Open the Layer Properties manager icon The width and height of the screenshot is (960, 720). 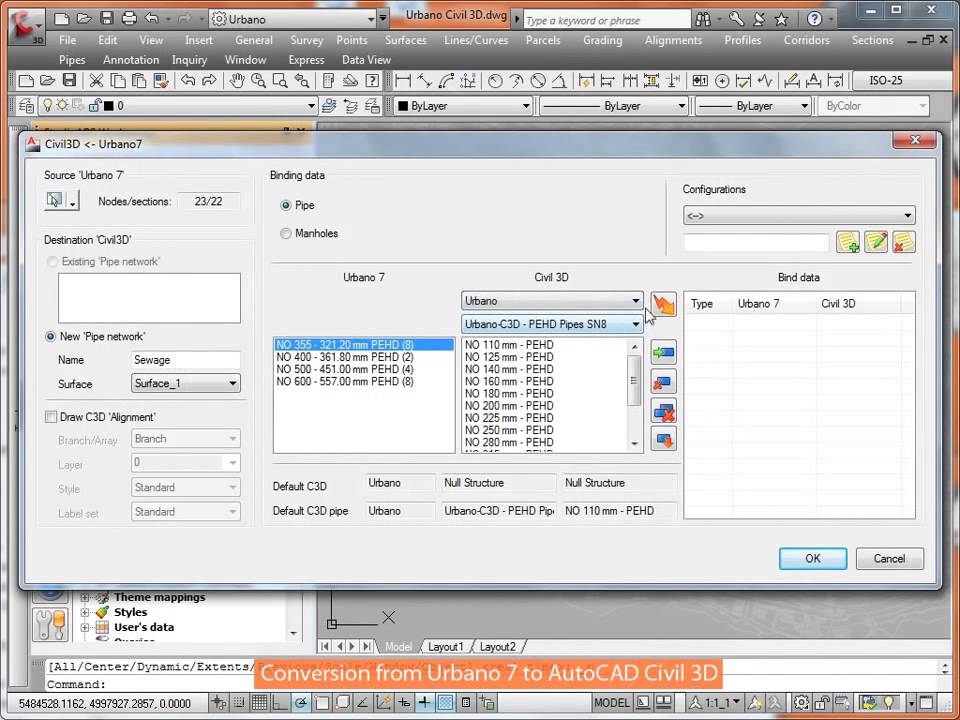point(26,106)
